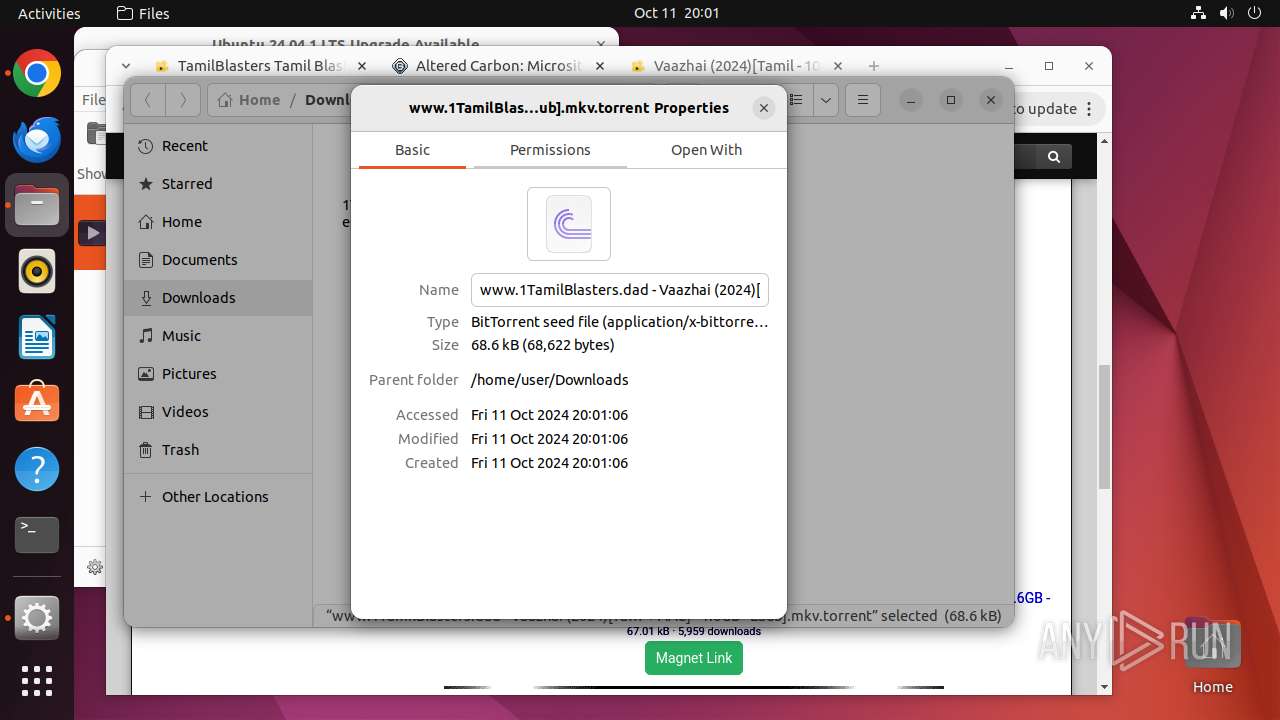The height and width of the screenshot is (720, 1280).
Task: Click the Name field in Properties
Action: tap(620, 290)
